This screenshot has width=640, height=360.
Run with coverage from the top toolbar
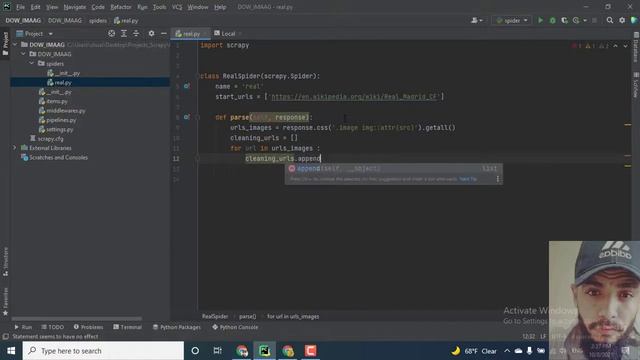(564, 20)
